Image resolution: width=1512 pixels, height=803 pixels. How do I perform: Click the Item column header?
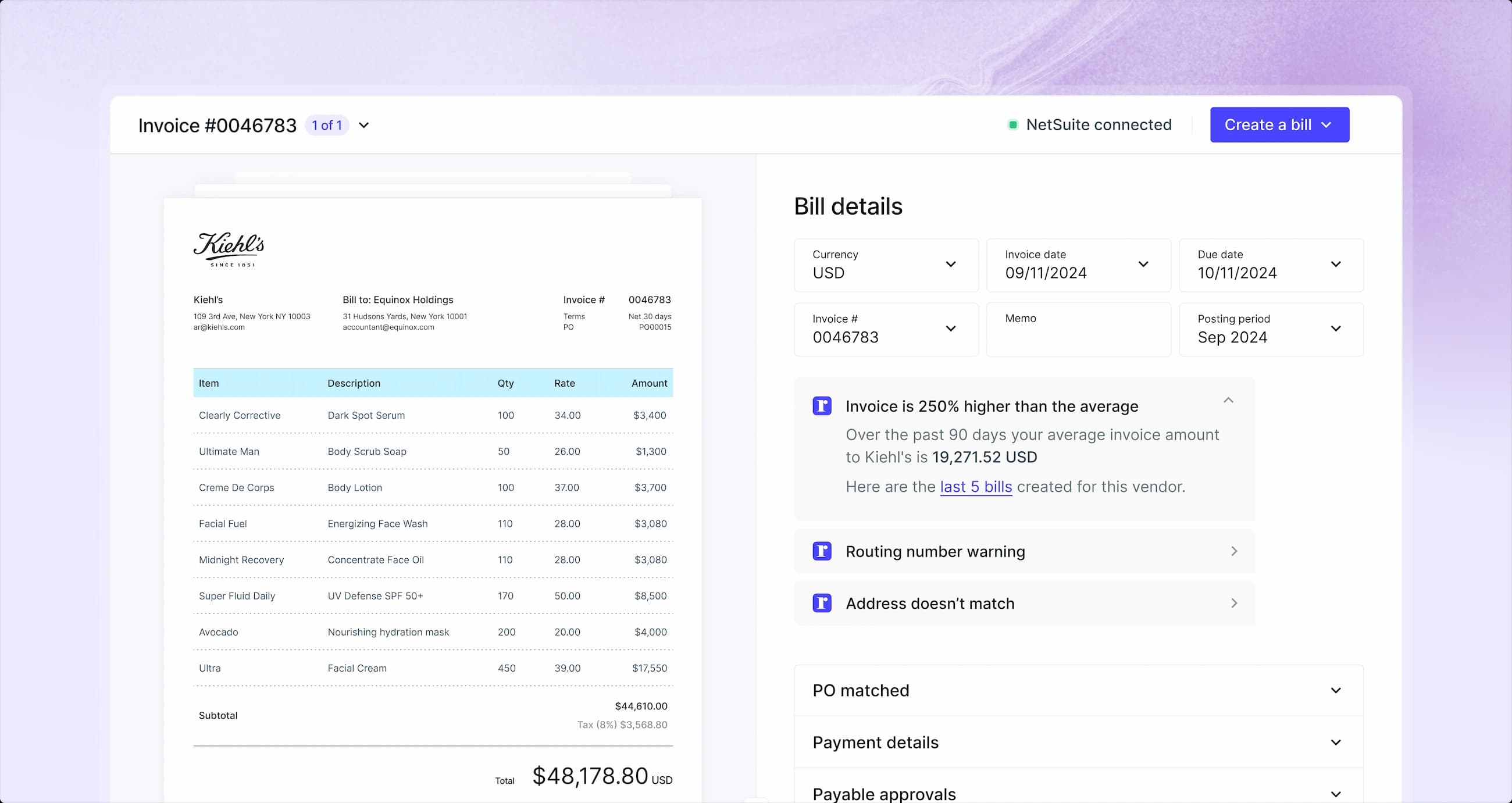point(208,383)
